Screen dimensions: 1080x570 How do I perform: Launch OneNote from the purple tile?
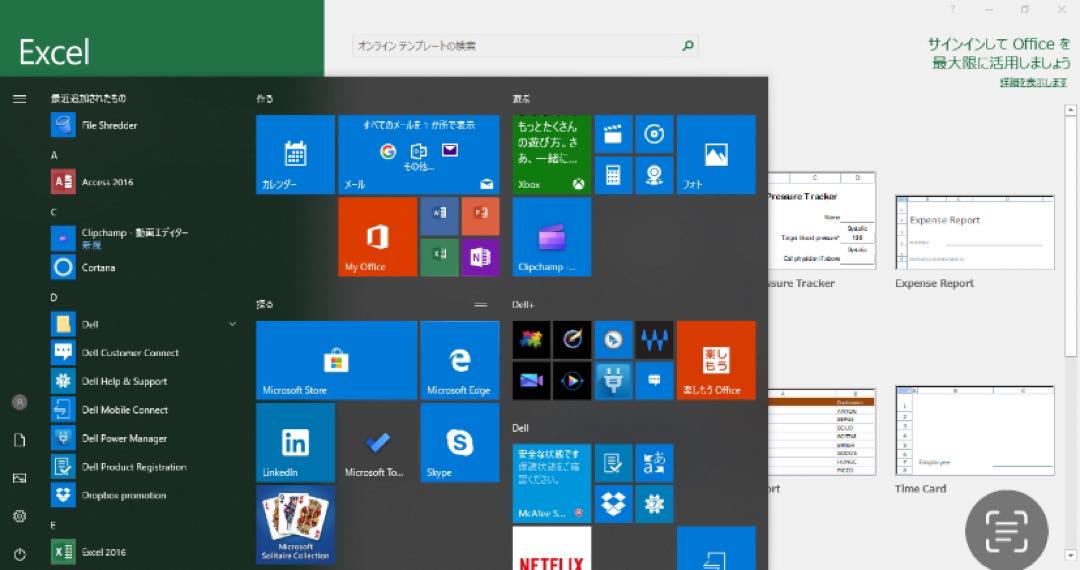[x=481, y=257]
